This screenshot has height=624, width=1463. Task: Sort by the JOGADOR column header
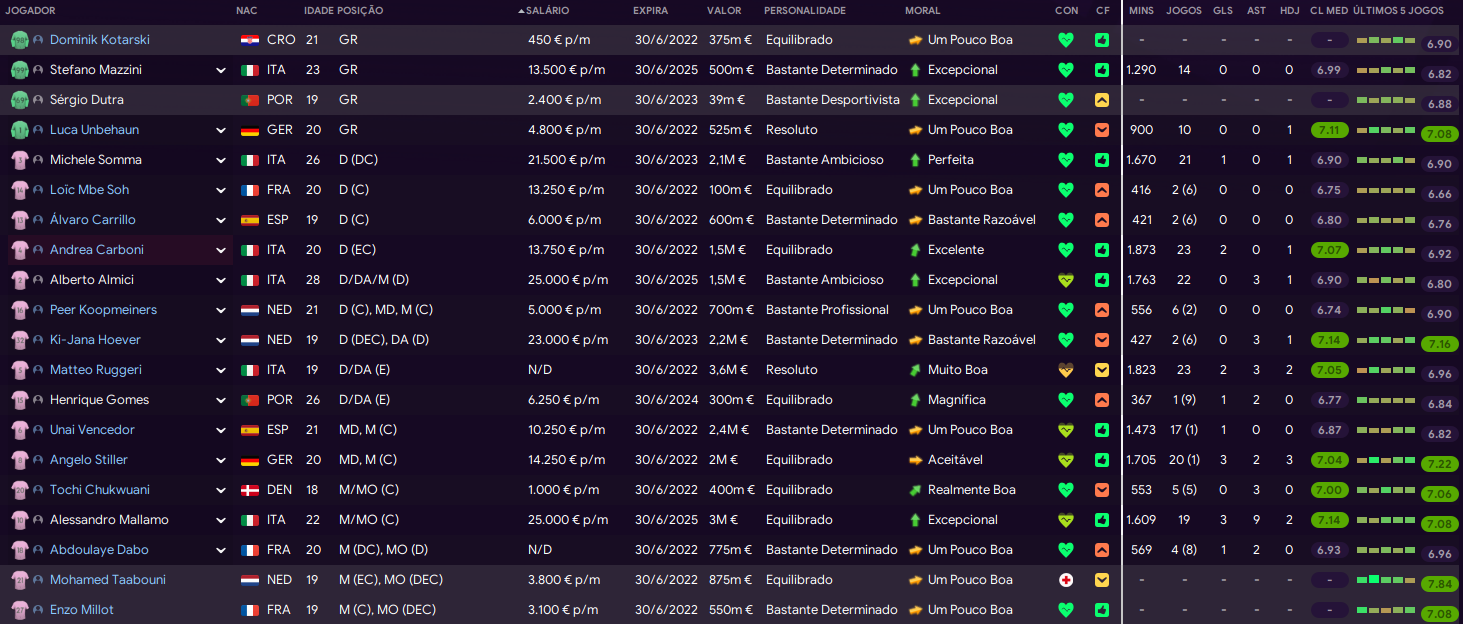tap(30, 10)
